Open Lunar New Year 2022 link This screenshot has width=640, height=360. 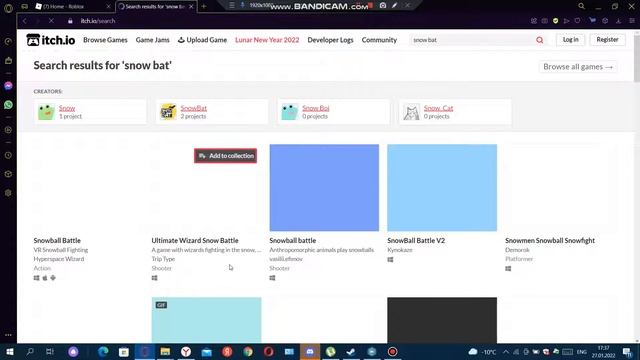coord(267,40)
